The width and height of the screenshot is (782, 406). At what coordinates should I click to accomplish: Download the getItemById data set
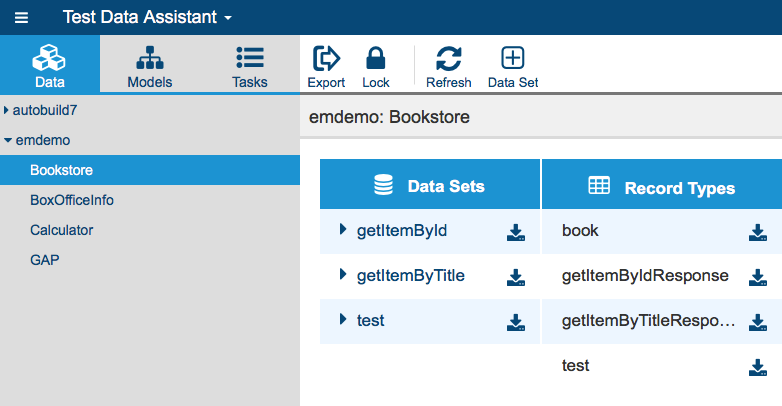tap(516, 232)
